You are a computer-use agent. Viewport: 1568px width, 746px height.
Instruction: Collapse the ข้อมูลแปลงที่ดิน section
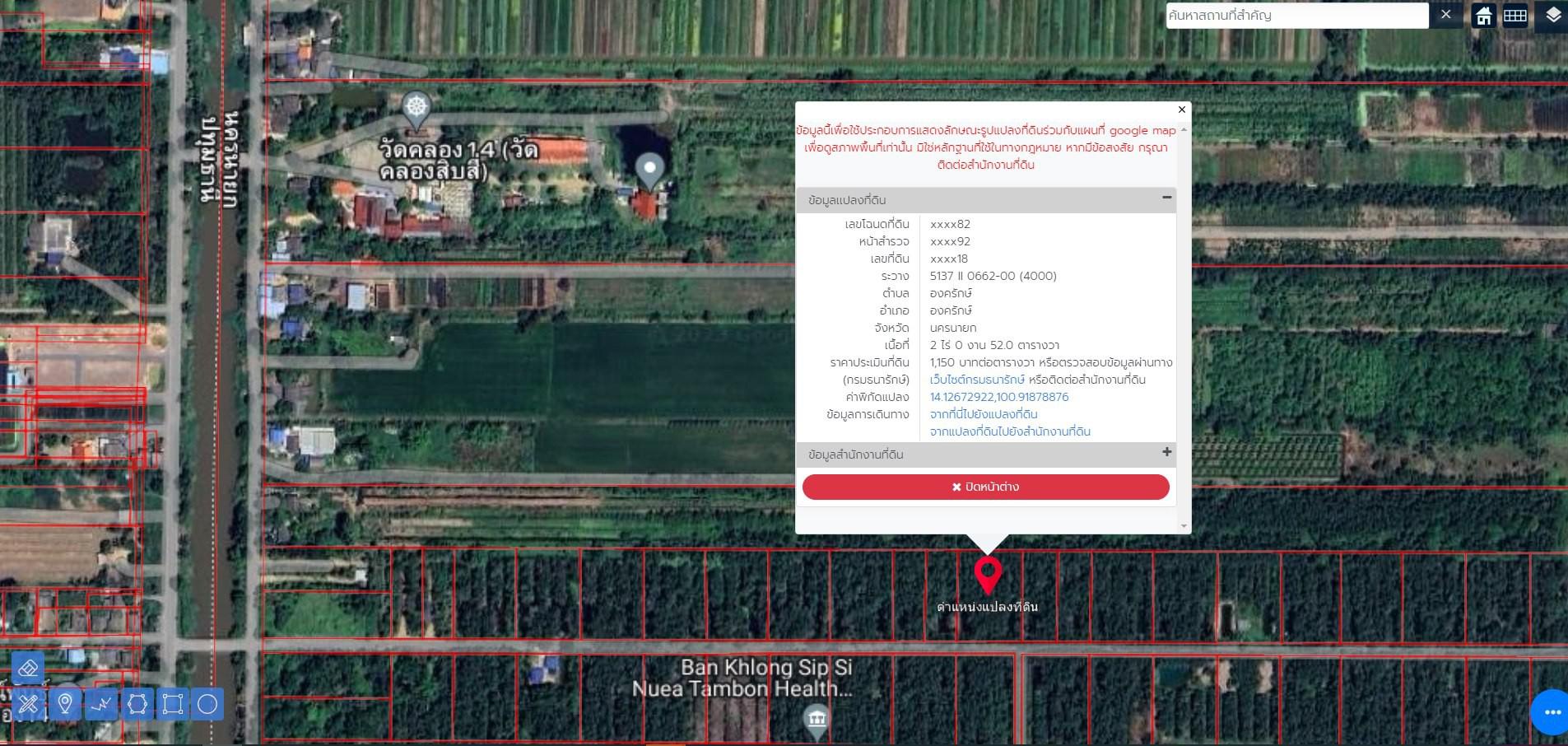(1166, 198)
